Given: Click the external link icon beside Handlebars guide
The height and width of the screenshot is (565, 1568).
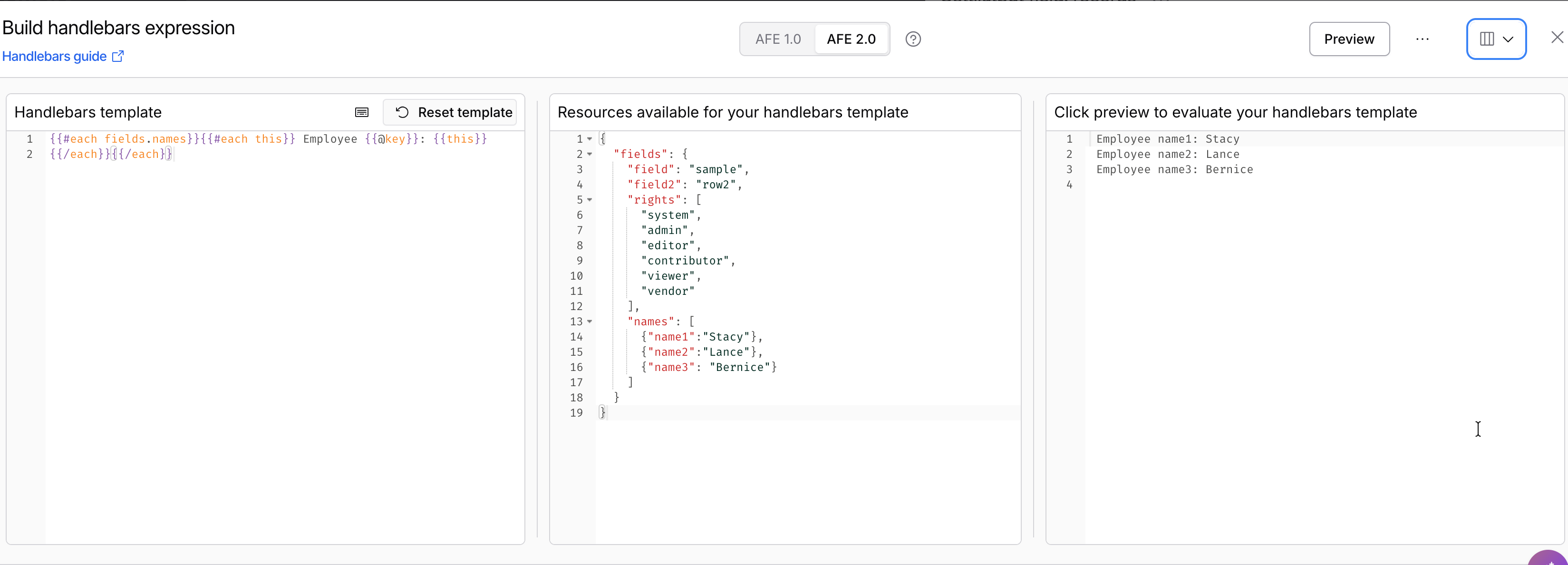Looking at the screenshot, I should 118,57.
